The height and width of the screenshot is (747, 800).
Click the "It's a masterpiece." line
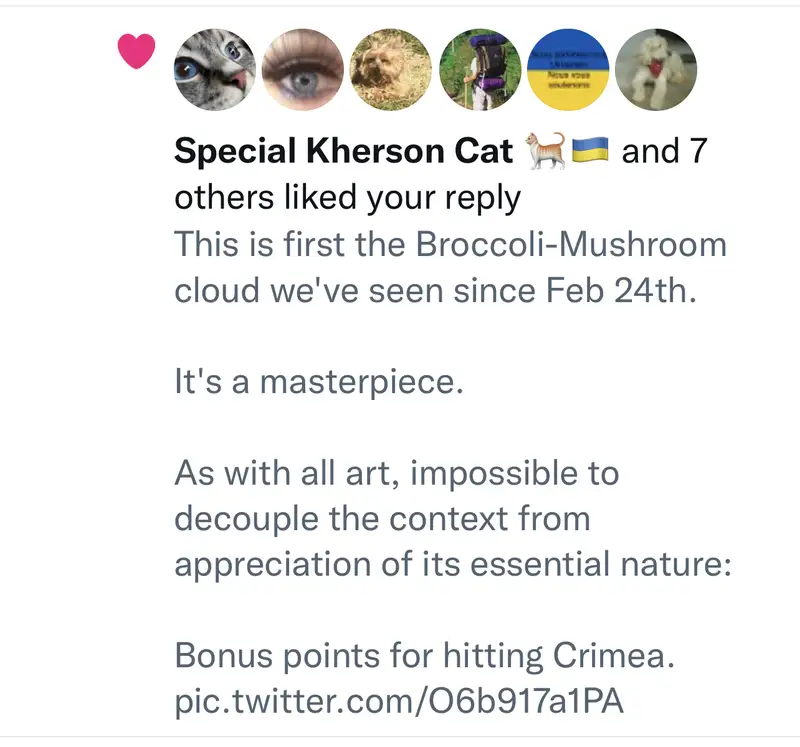(x=319, y=382)
